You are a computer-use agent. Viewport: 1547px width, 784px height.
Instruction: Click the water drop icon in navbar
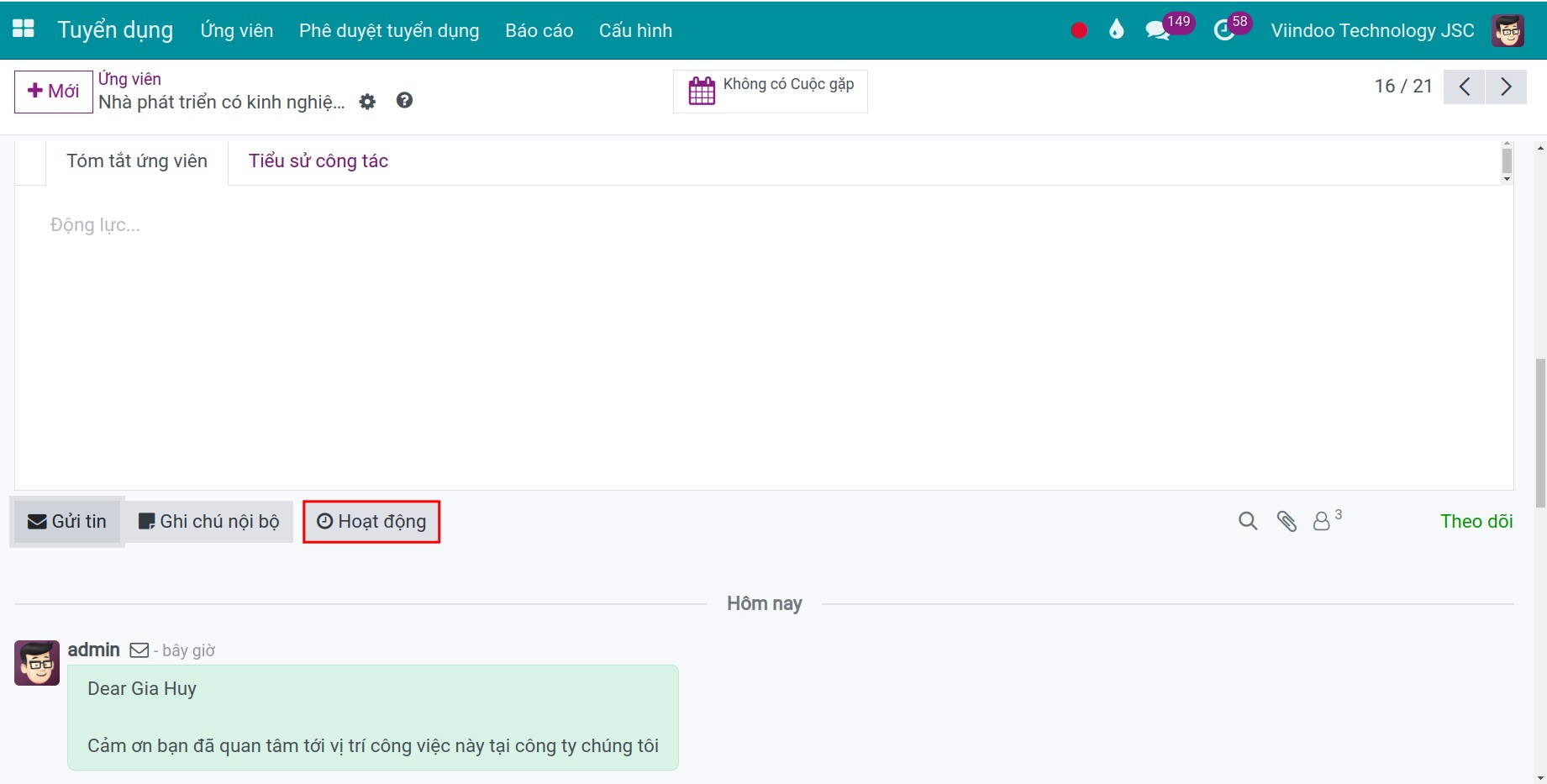tap(1116, 30)
